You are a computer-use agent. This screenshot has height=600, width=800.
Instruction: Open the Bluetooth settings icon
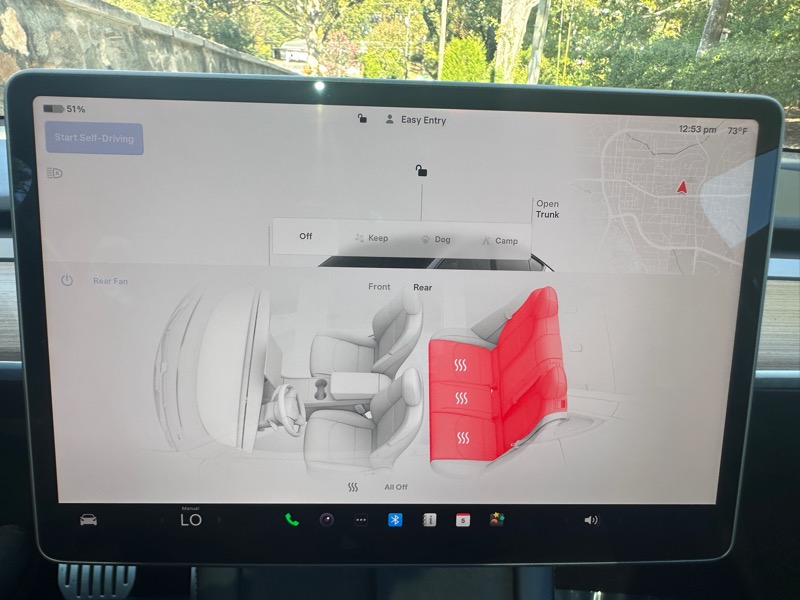click(395, 520)
